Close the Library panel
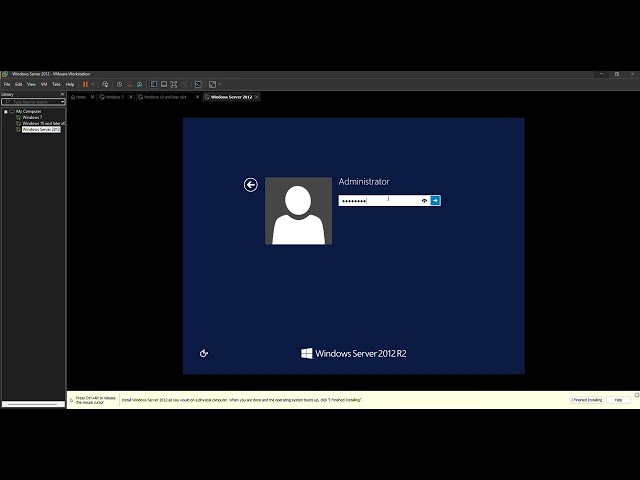The image size is (640, 480). point(62,94)
